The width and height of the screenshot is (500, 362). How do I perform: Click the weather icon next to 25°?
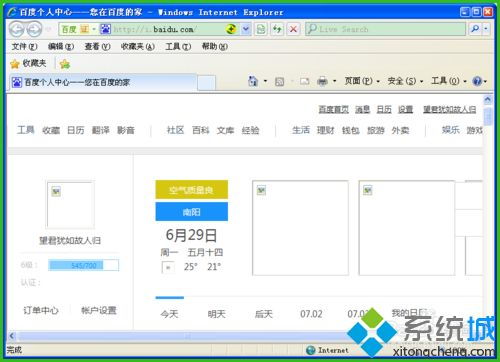click(x=168, y=267)
